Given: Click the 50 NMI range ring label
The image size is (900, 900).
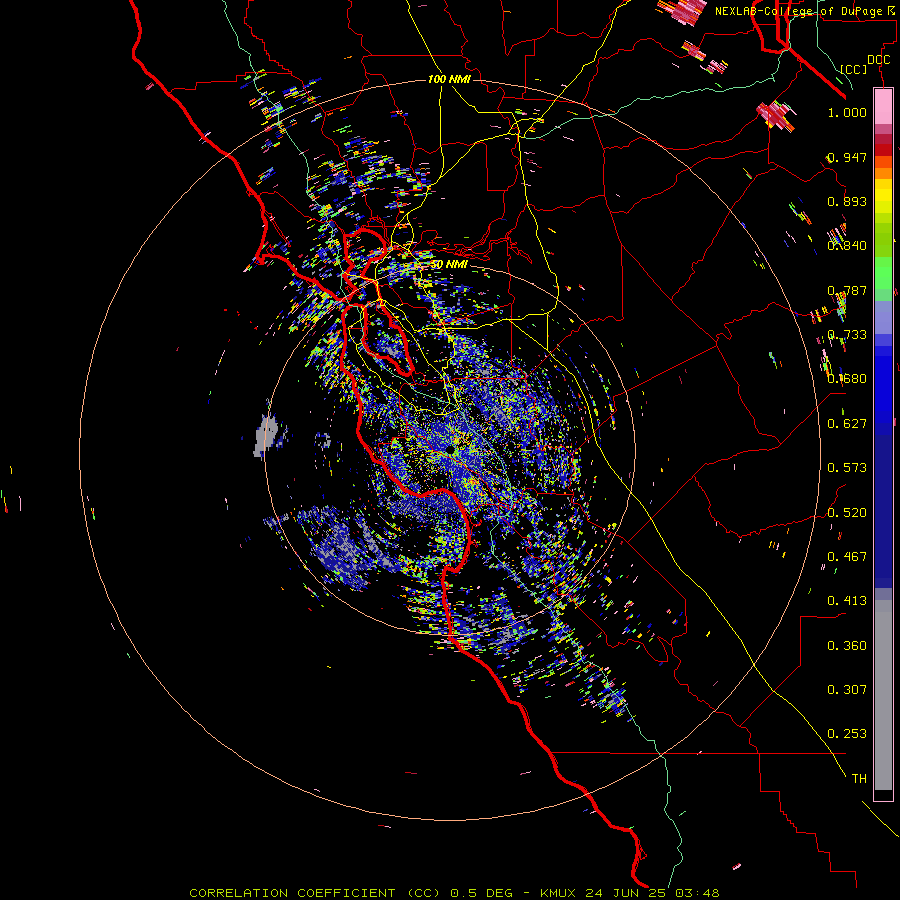Looking at the screenshot, I should tap(449, 265).
